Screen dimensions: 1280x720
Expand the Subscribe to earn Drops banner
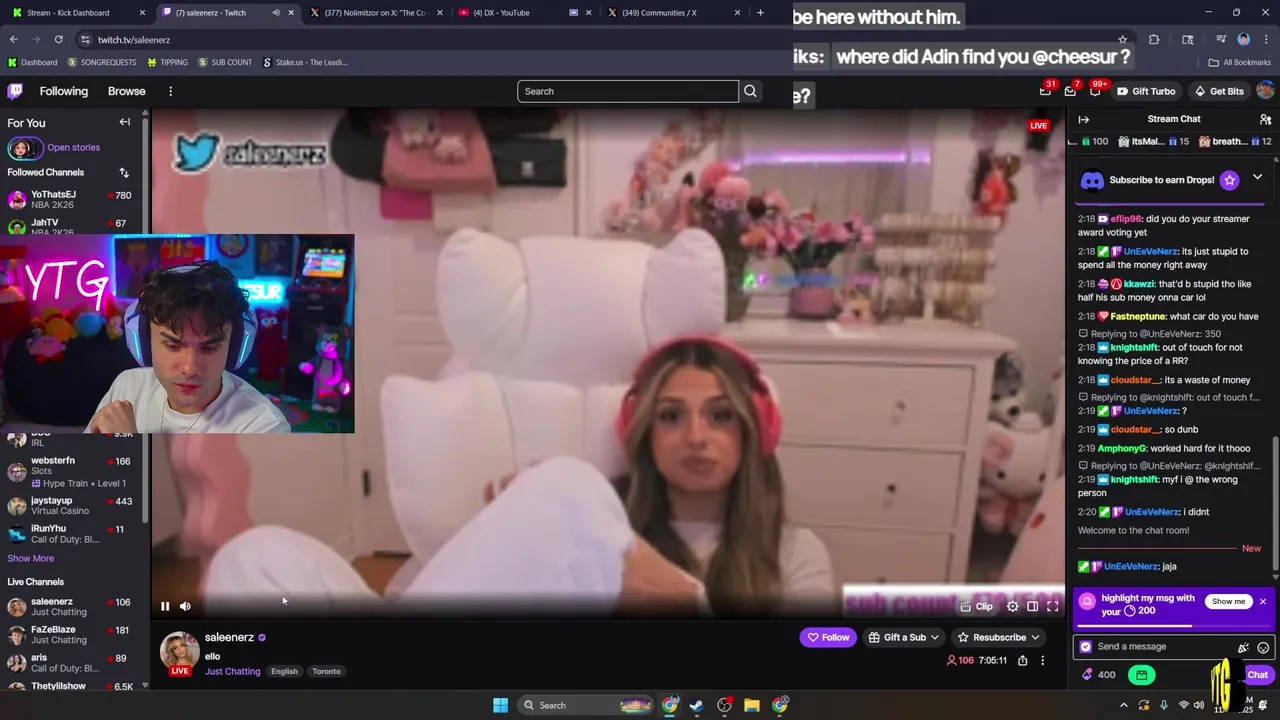[1257, 178]
